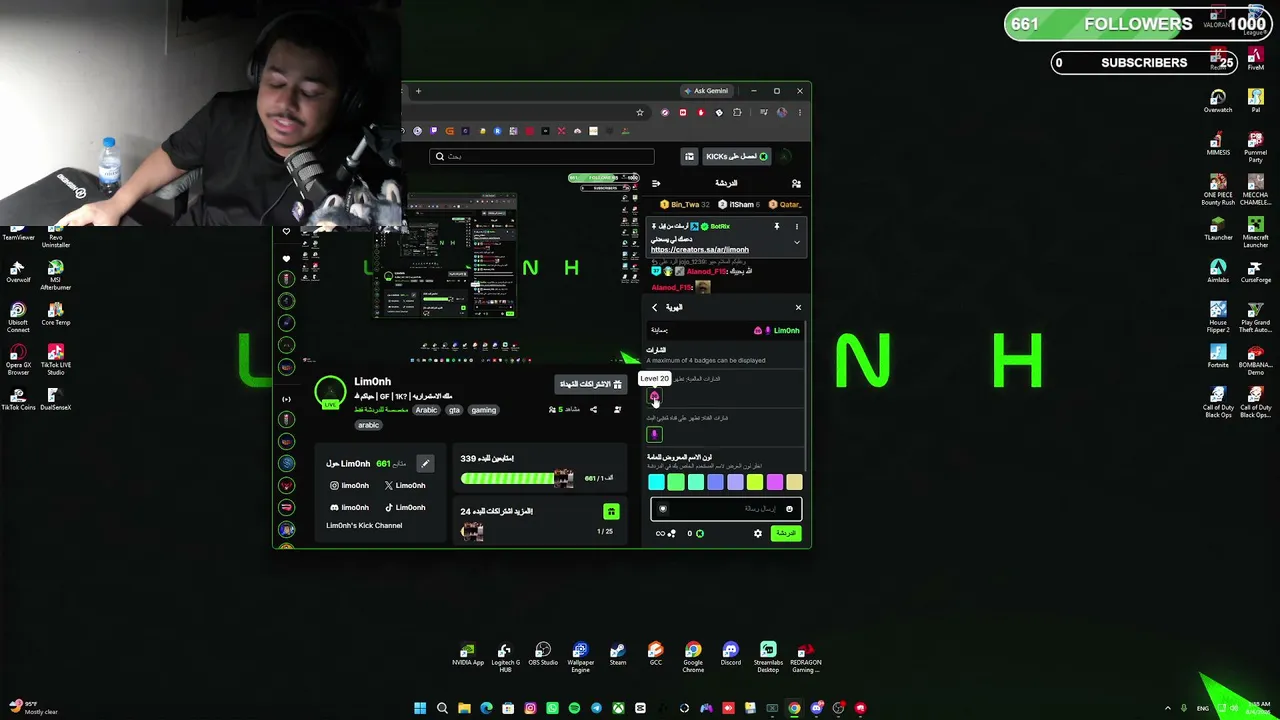Launch Streamlabs Desktop shortcut

pos(768,657)
